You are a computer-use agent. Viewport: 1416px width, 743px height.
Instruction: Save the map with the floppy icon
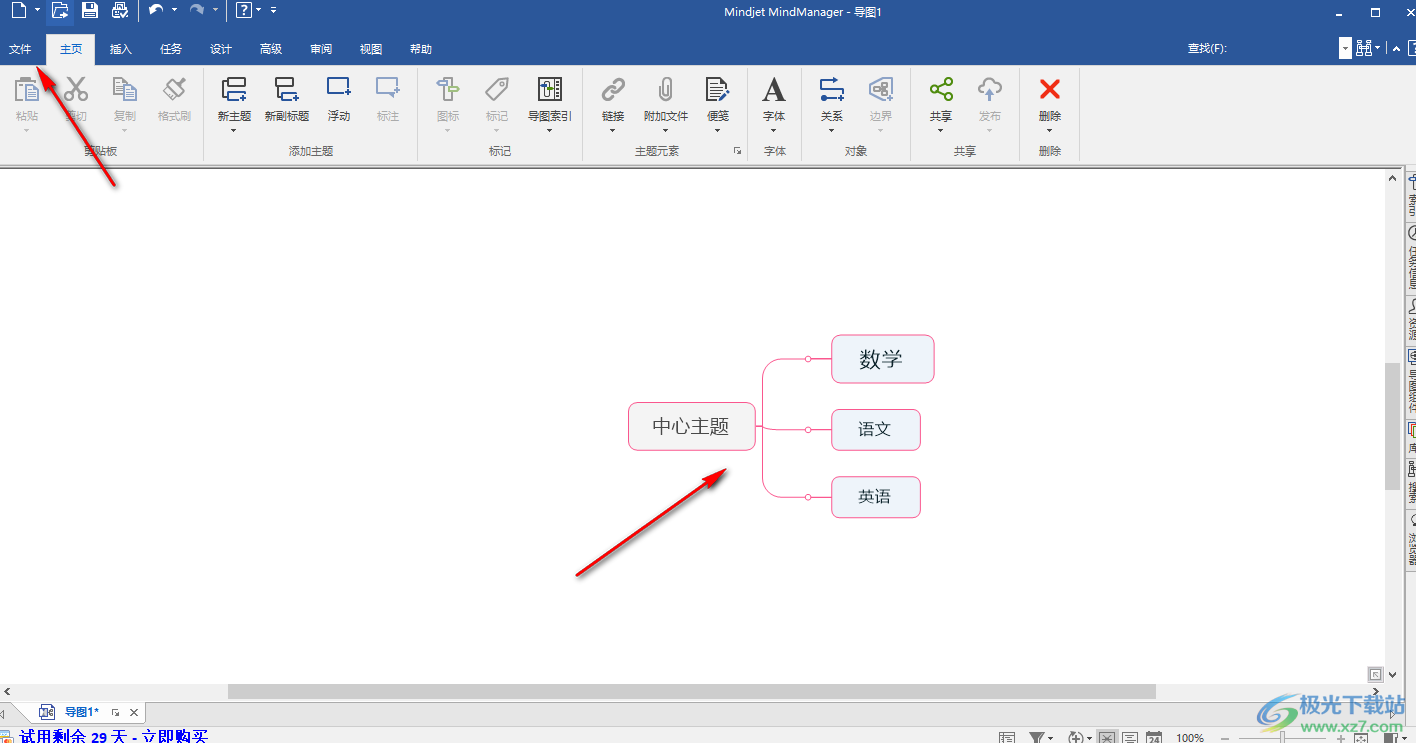(90, 11)
